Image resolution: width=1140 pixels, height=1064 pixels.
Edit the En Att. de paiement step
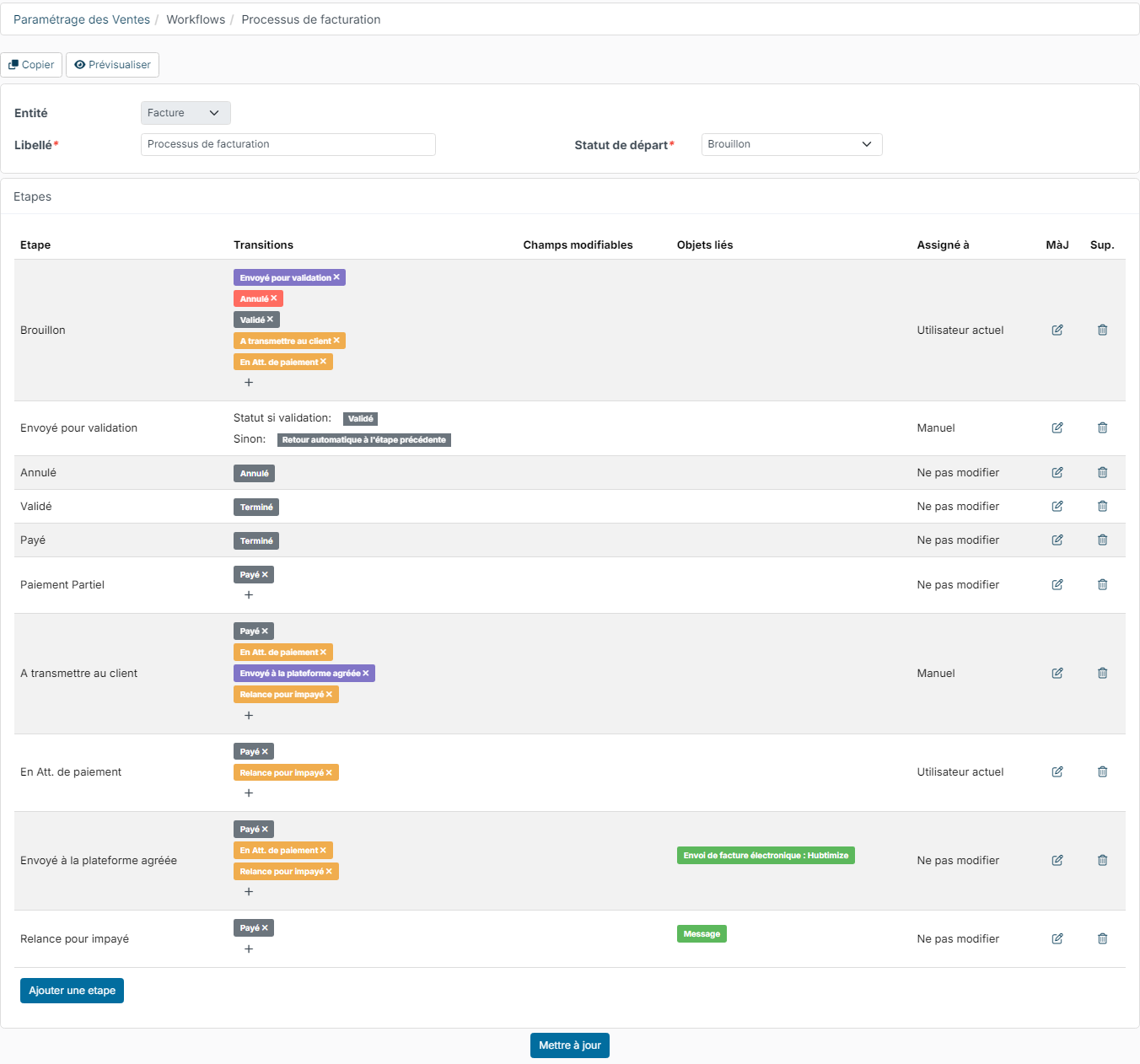coord(1057,772)
